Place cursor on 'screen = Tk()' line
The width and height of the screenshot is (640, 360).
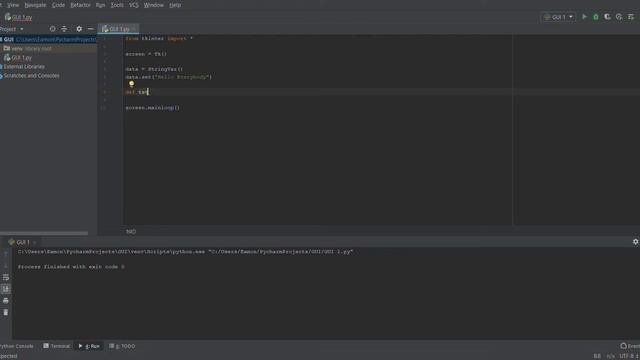click(146, 54)
